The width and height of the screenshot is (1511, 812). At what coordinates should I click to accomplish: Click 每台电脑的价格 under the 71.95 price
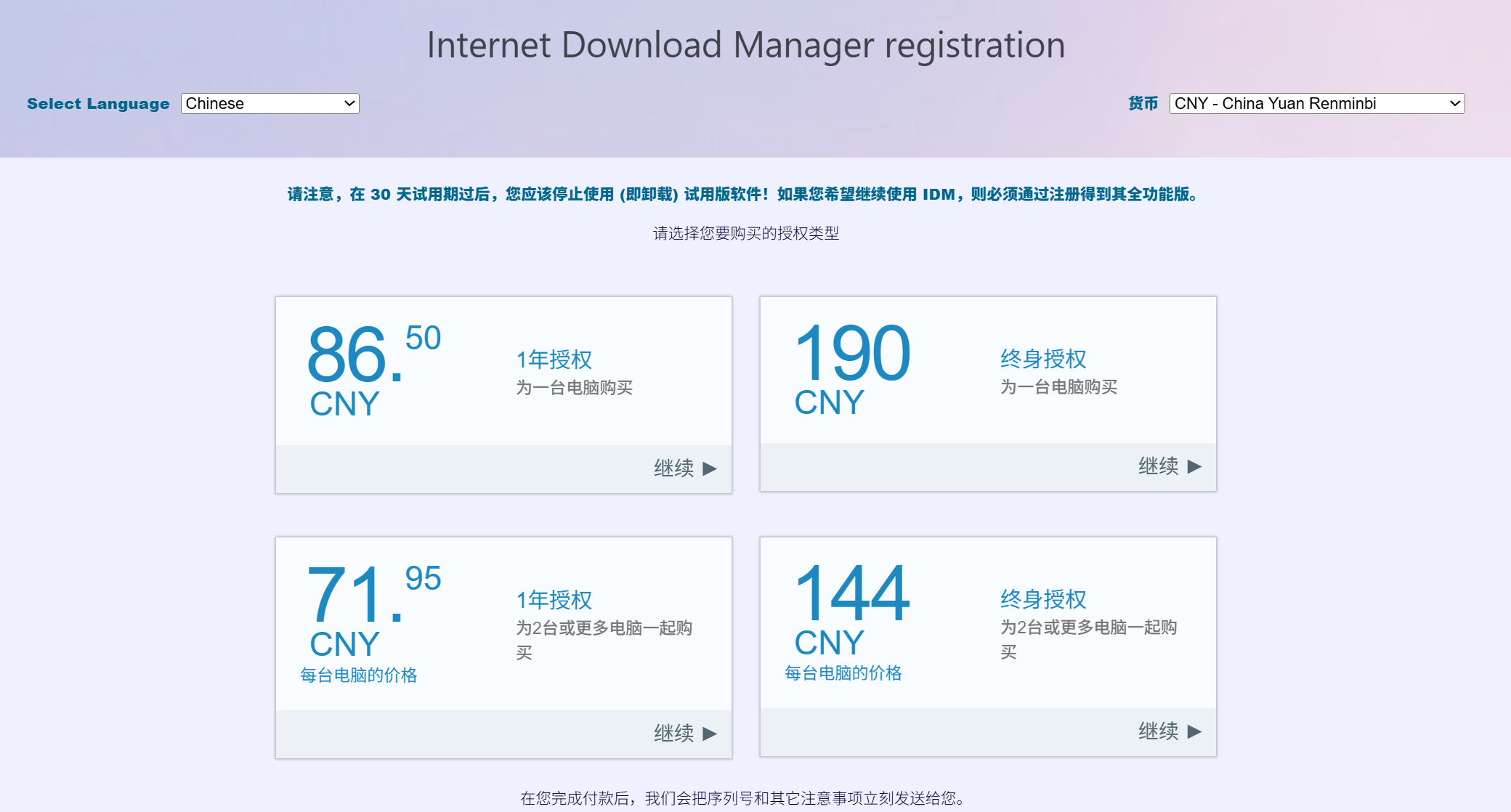[x=358, y=675]
